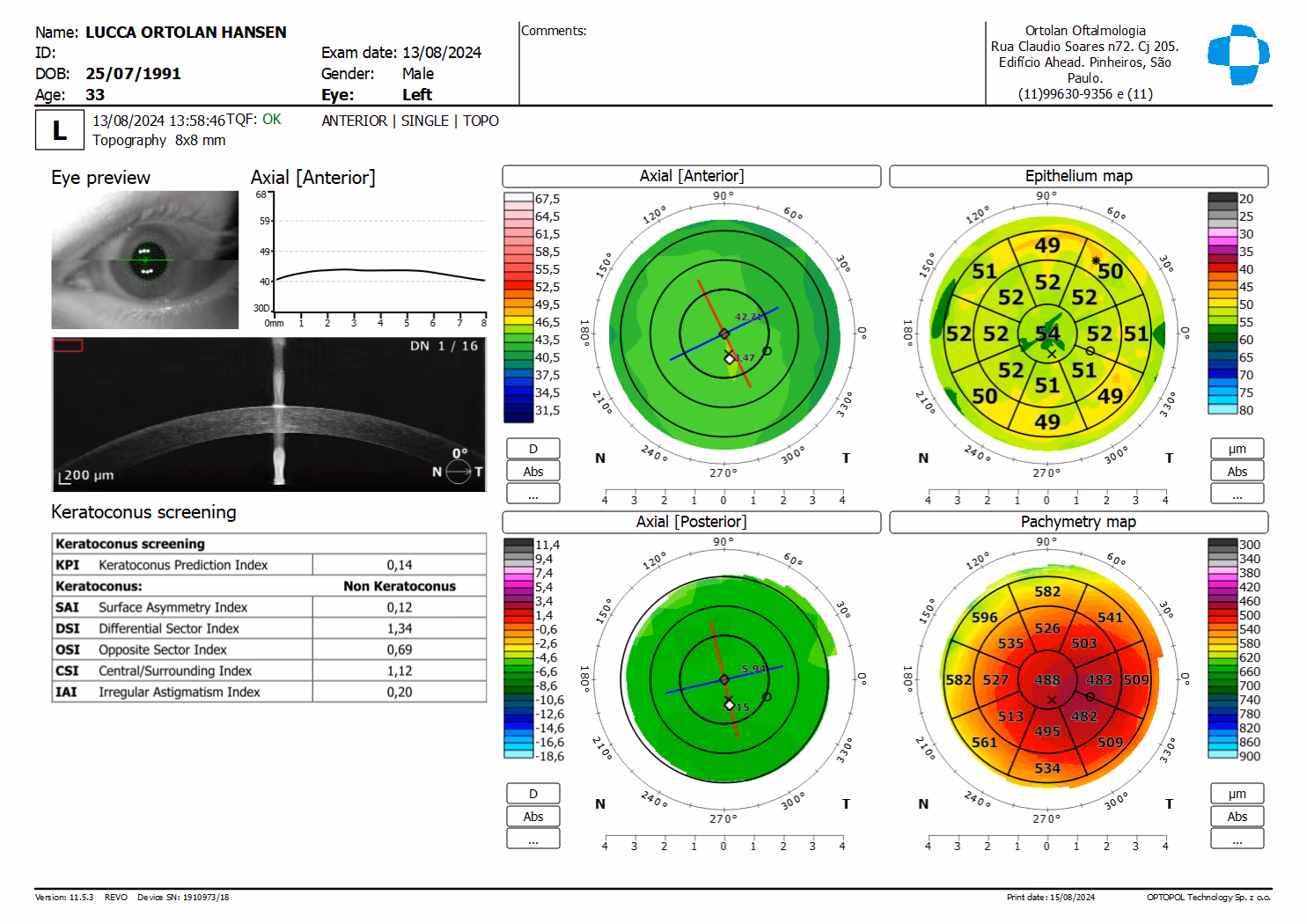Screen dimensions: 1307x924
Task: Click the boxed L left-eye indicator
Action: click(59, 130)
